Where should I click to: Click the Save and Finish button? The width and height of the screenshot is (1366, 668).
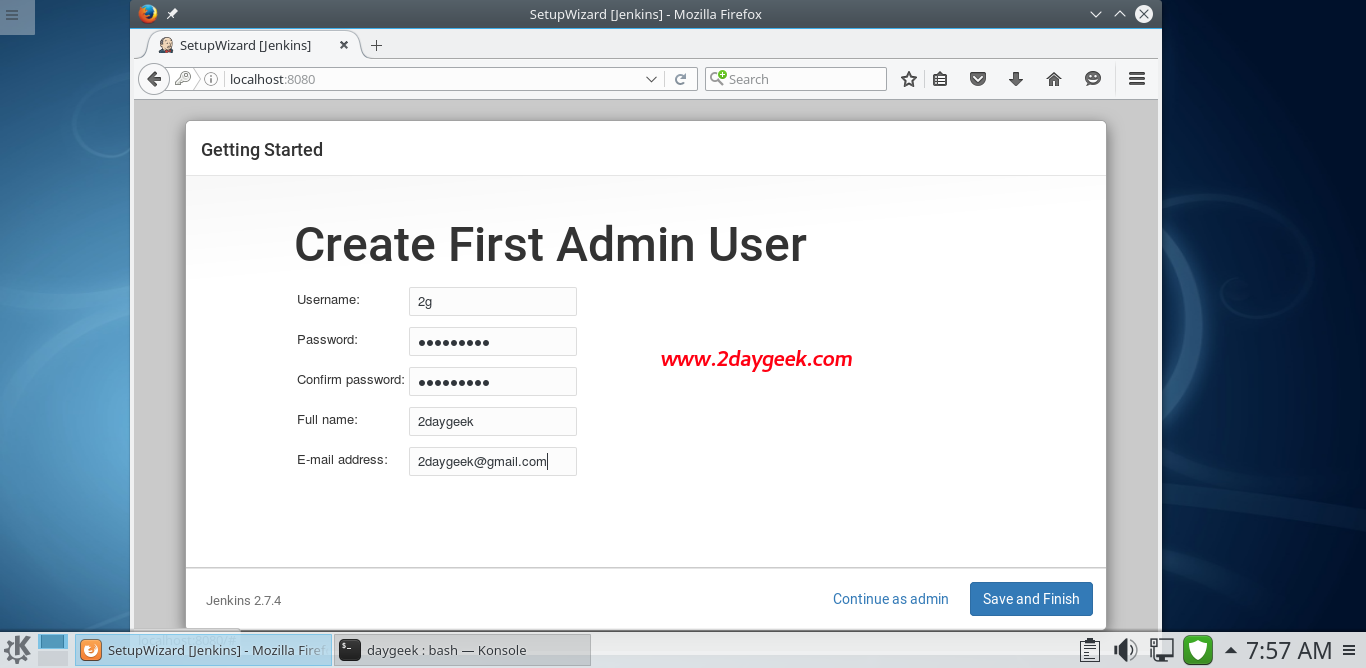[1031, 599]
